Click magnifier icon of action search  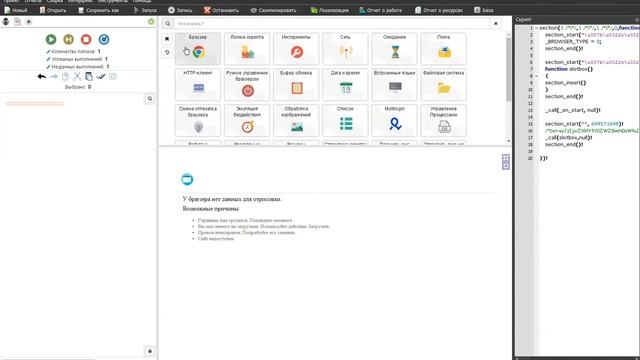(x=167, y=24)
